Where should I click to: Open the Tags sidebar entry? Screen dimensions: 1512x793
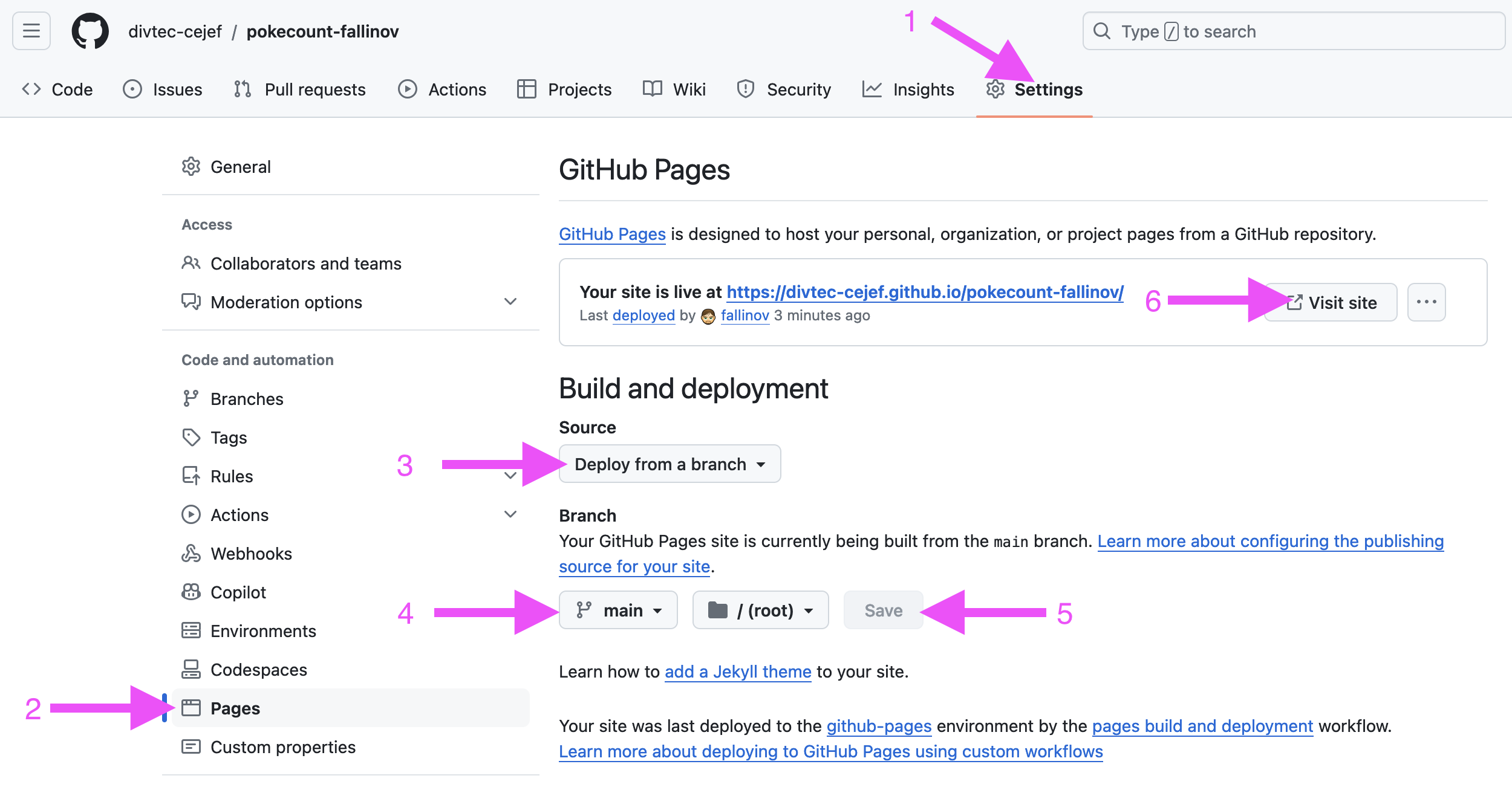tap(228, 438)
